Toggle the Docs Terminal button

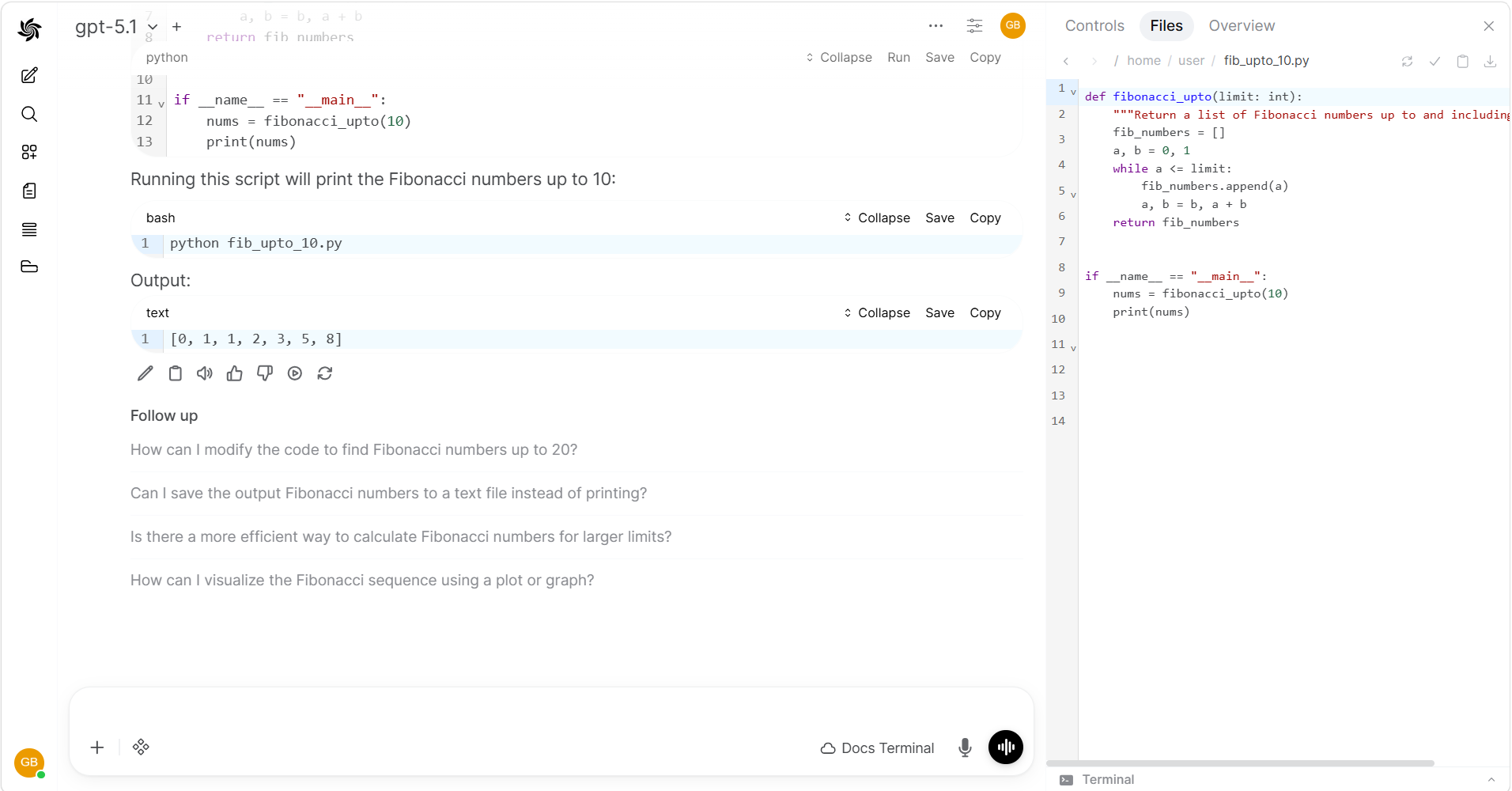[877, 748]
